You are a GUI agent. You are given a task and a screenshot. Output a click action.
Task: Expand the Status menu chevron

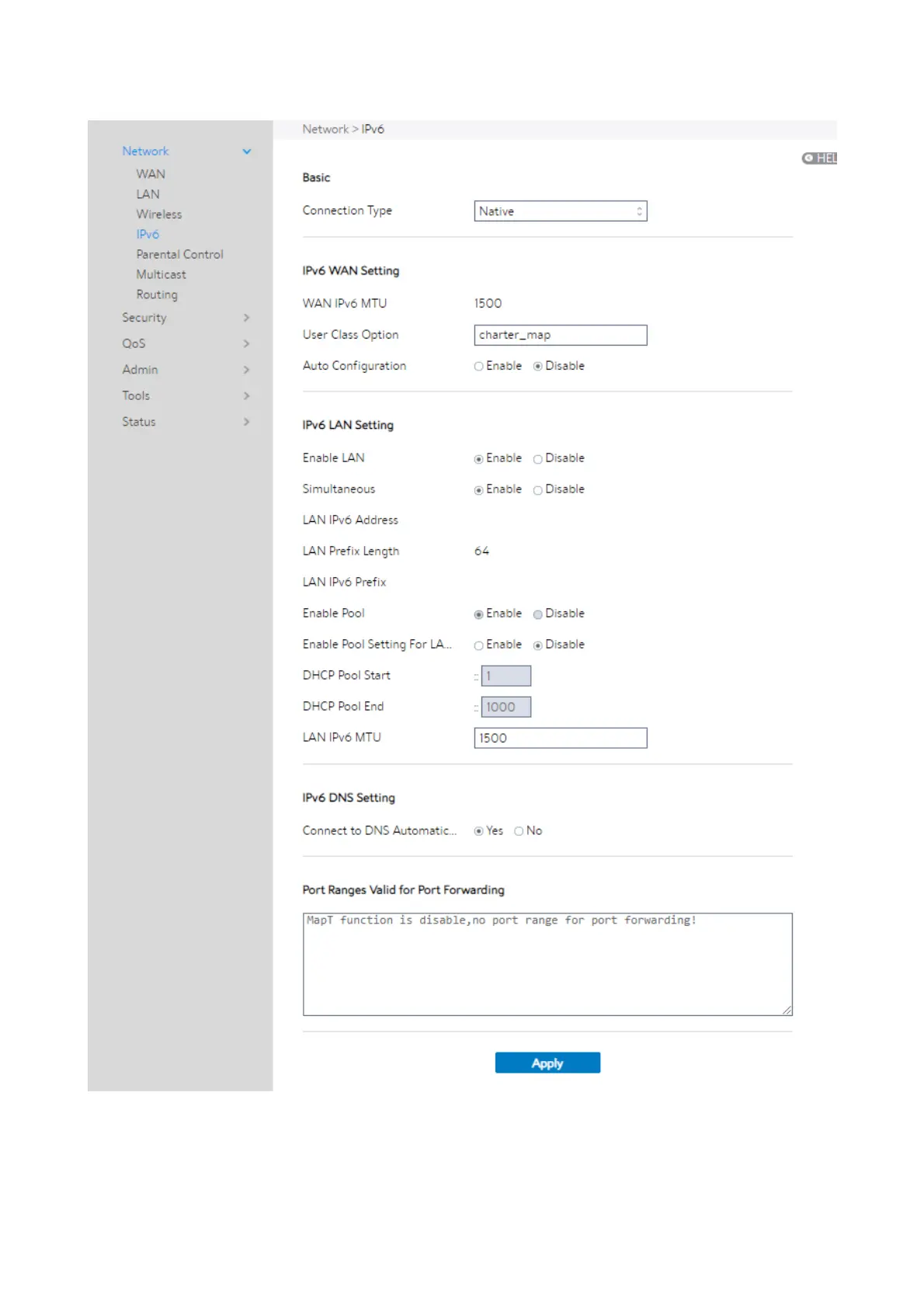click(247, 422)
